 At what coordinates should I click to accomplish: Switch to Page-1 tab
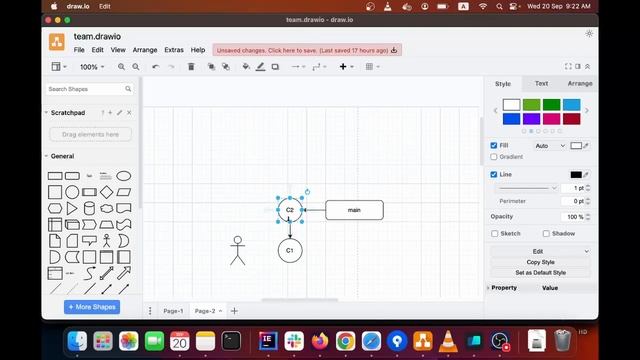point(173,311)
